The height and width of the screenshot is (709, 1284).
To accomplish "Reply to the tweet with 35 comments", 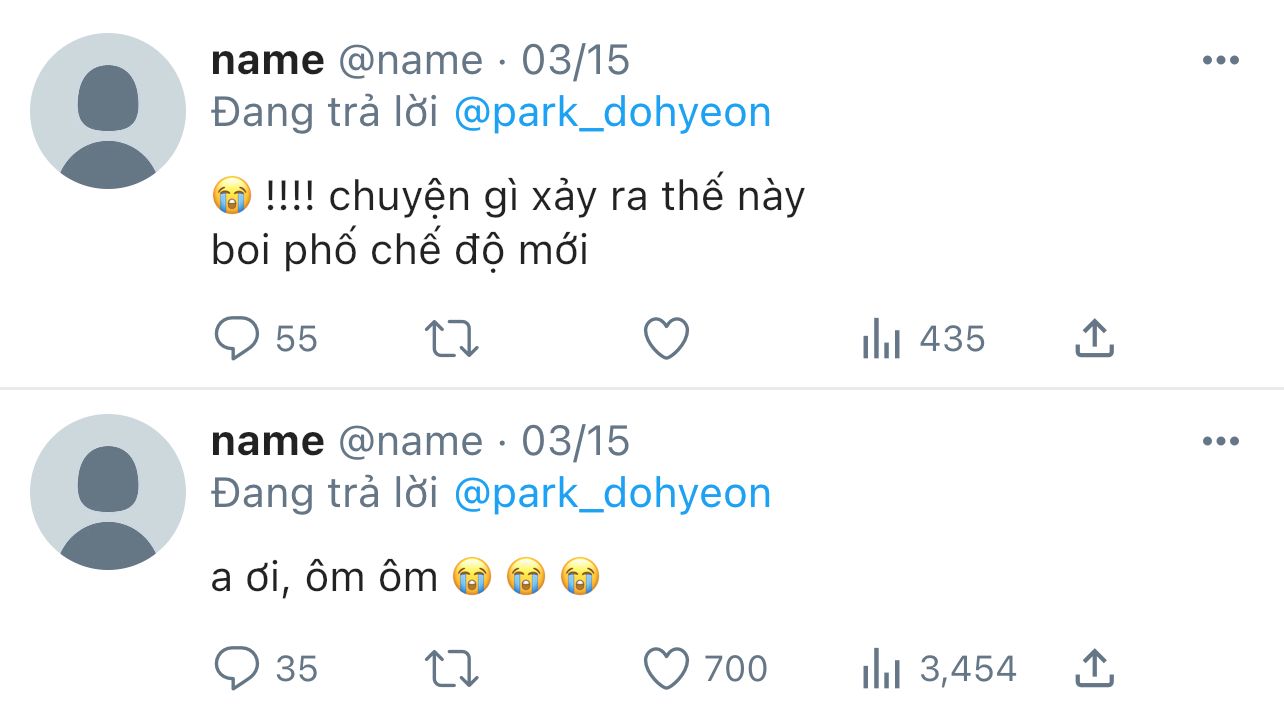I will click(x=238, y=668).
